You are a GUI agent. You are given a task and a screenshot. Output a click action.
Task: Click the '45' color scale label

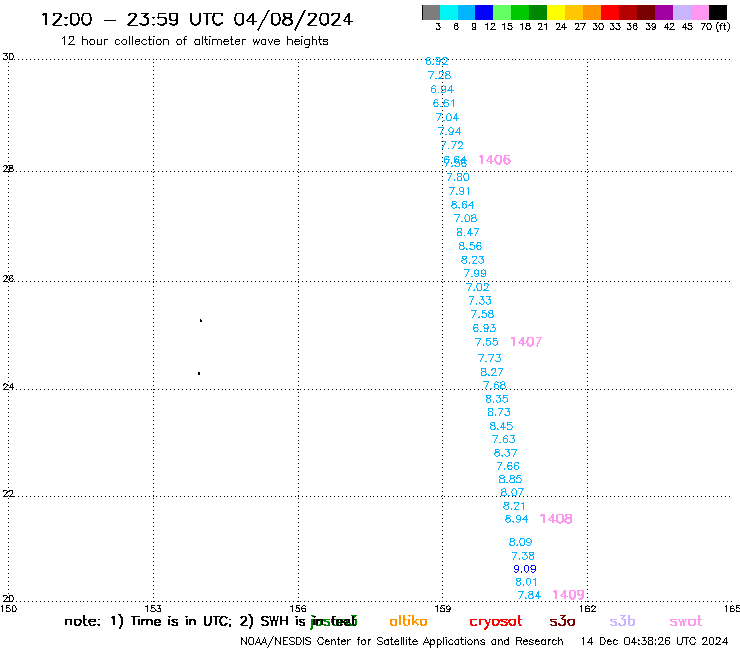pyautogui.click(x=687, y=27)
